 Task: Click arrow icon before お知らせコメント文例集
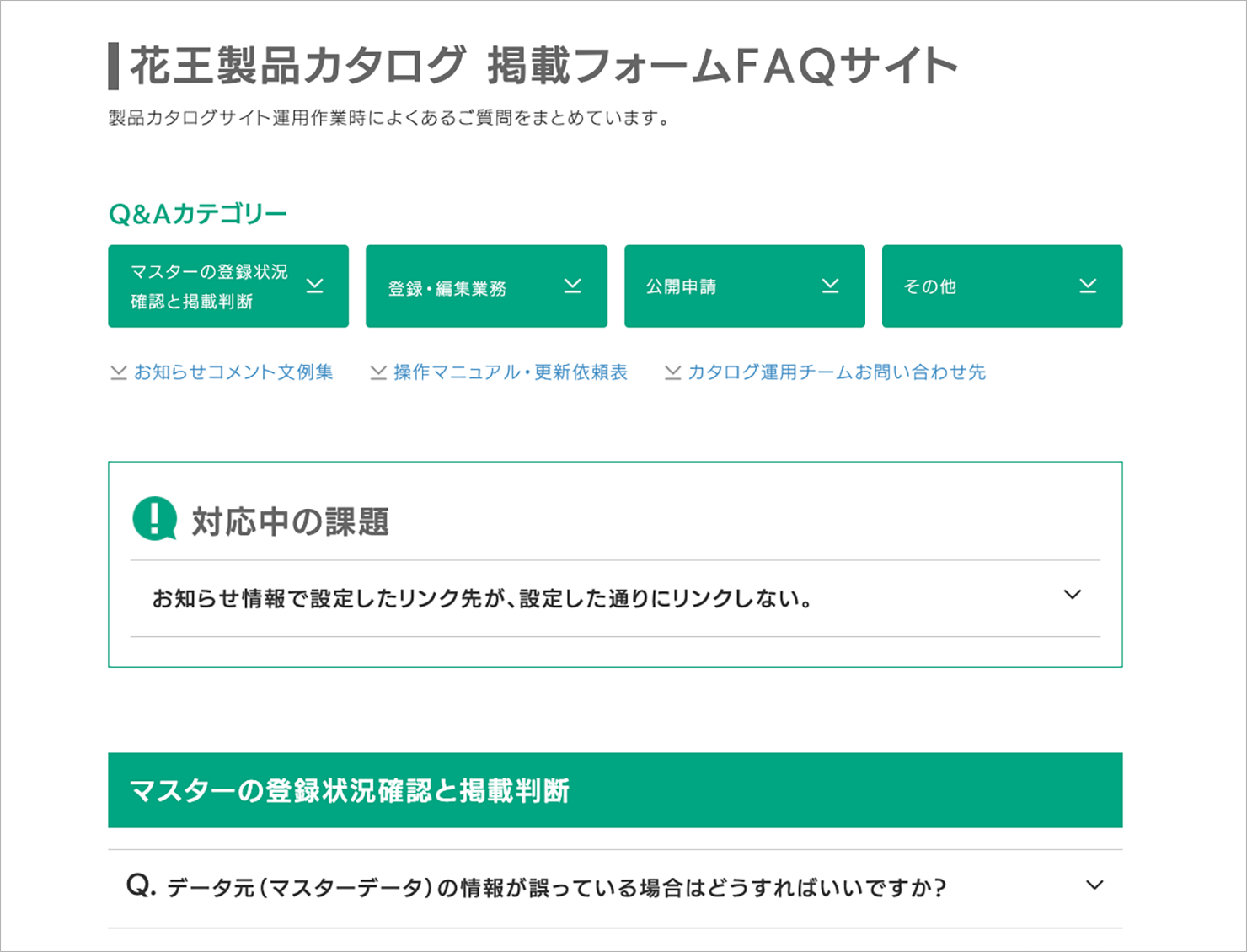click(x=119, y=372)
